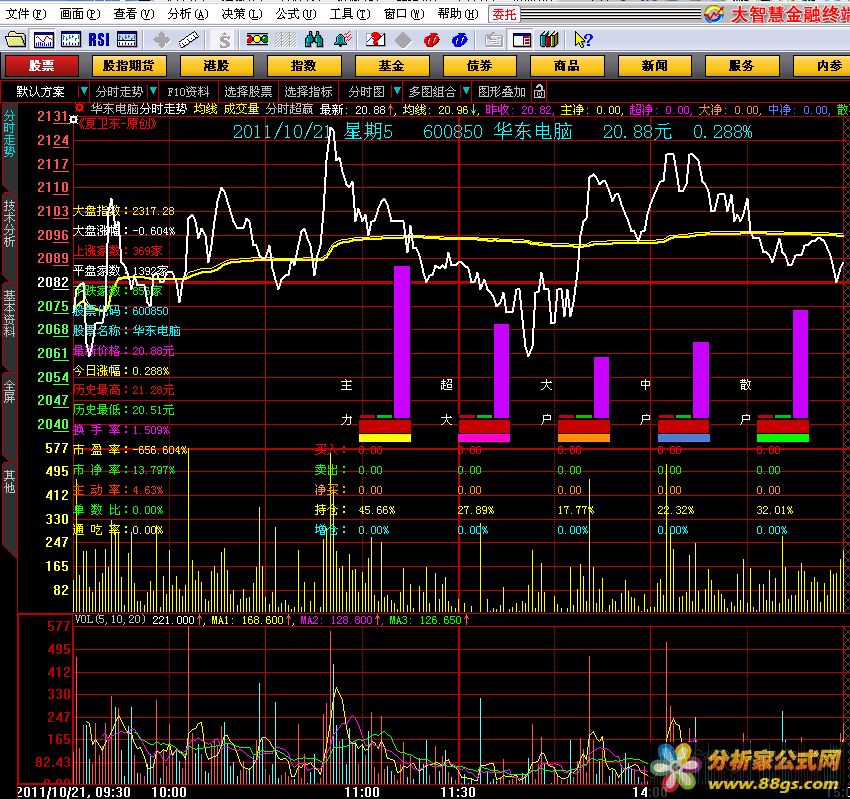Expand the 多图组合 dropdown arrow
This screenshot has width=850, height=799.
[466, 91]
